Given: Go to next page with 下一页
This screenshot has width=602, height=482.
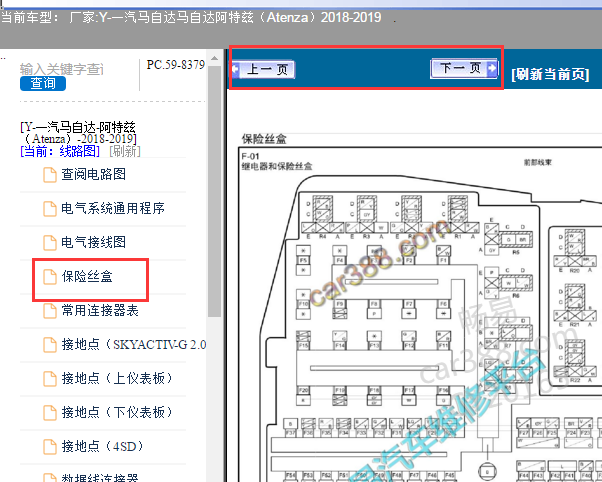Looking at the screenshot, I should click(464, 68).
